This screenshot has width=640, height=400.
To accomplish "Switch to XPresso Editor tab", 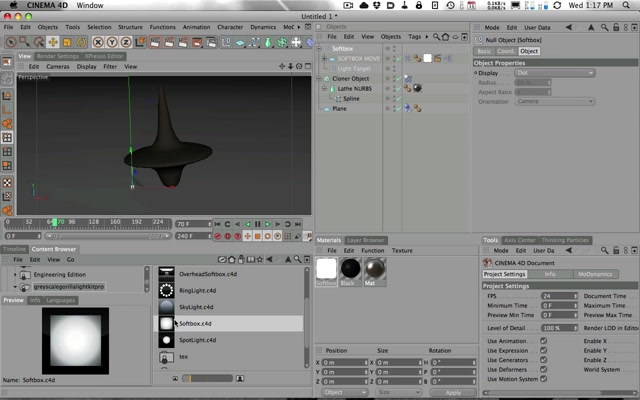I will click(104, 56).
